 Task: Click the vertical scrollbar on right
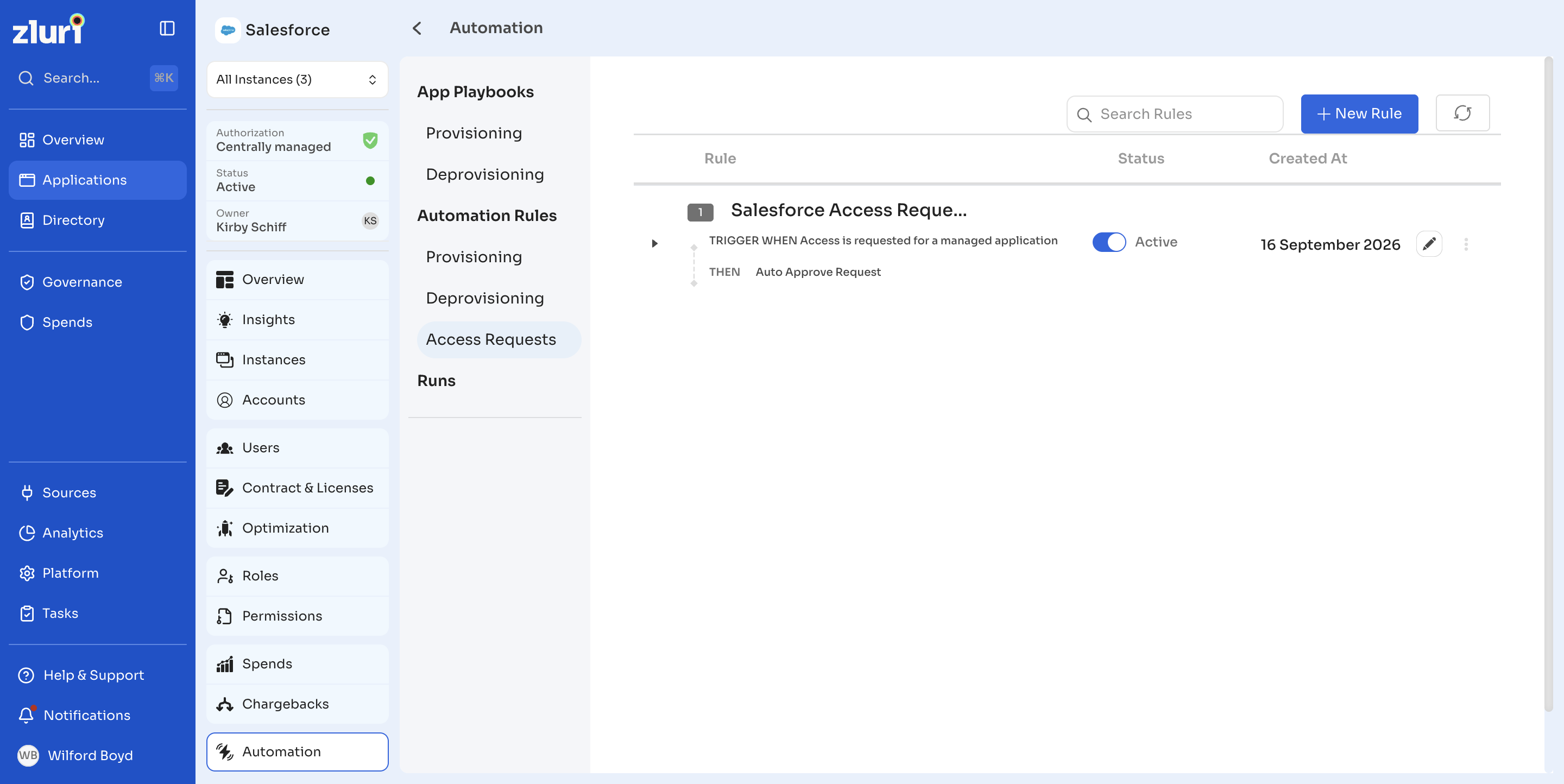1548,385
